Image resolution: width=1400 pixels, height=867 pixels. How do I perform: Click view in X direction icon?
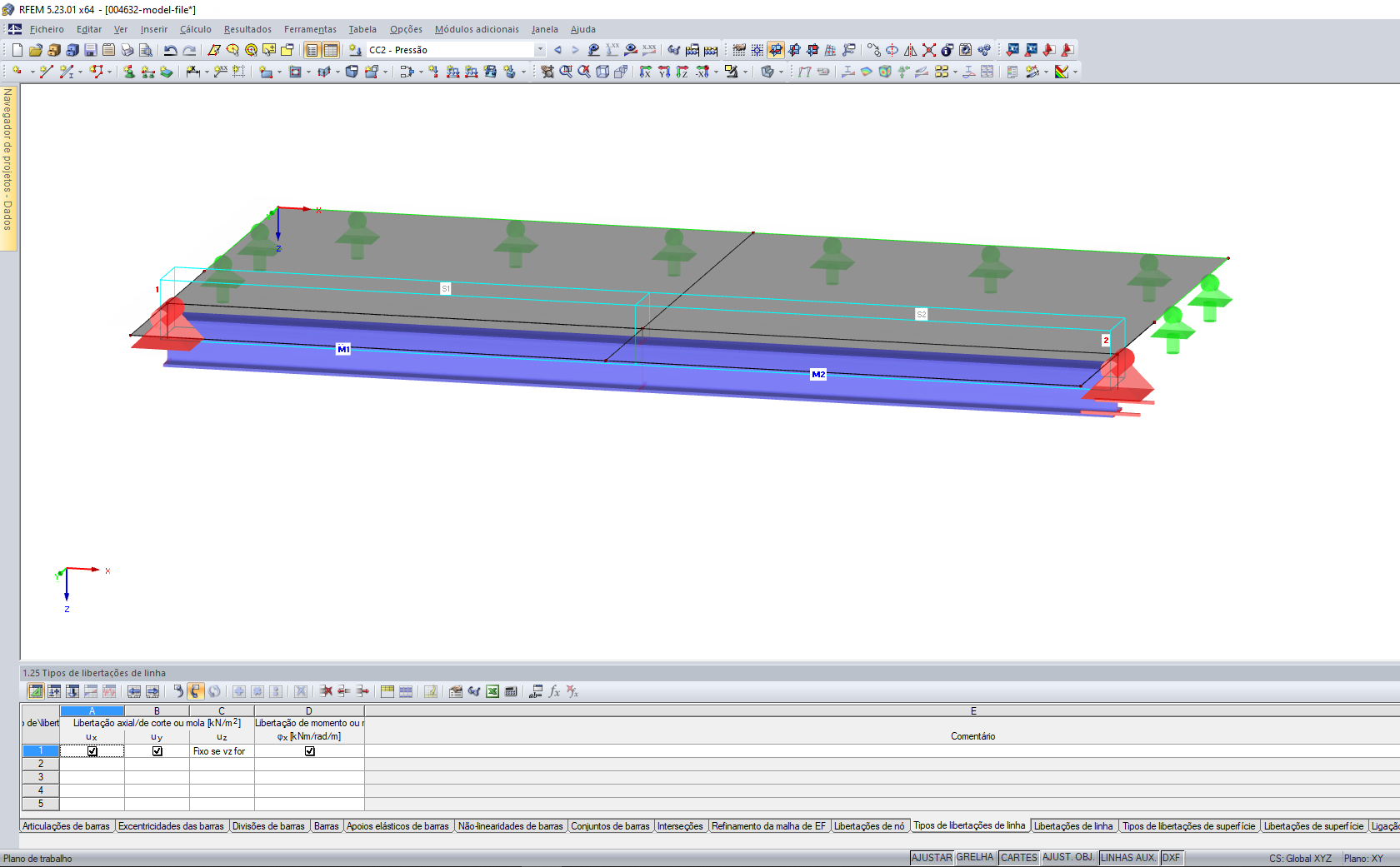pos(646,72)
